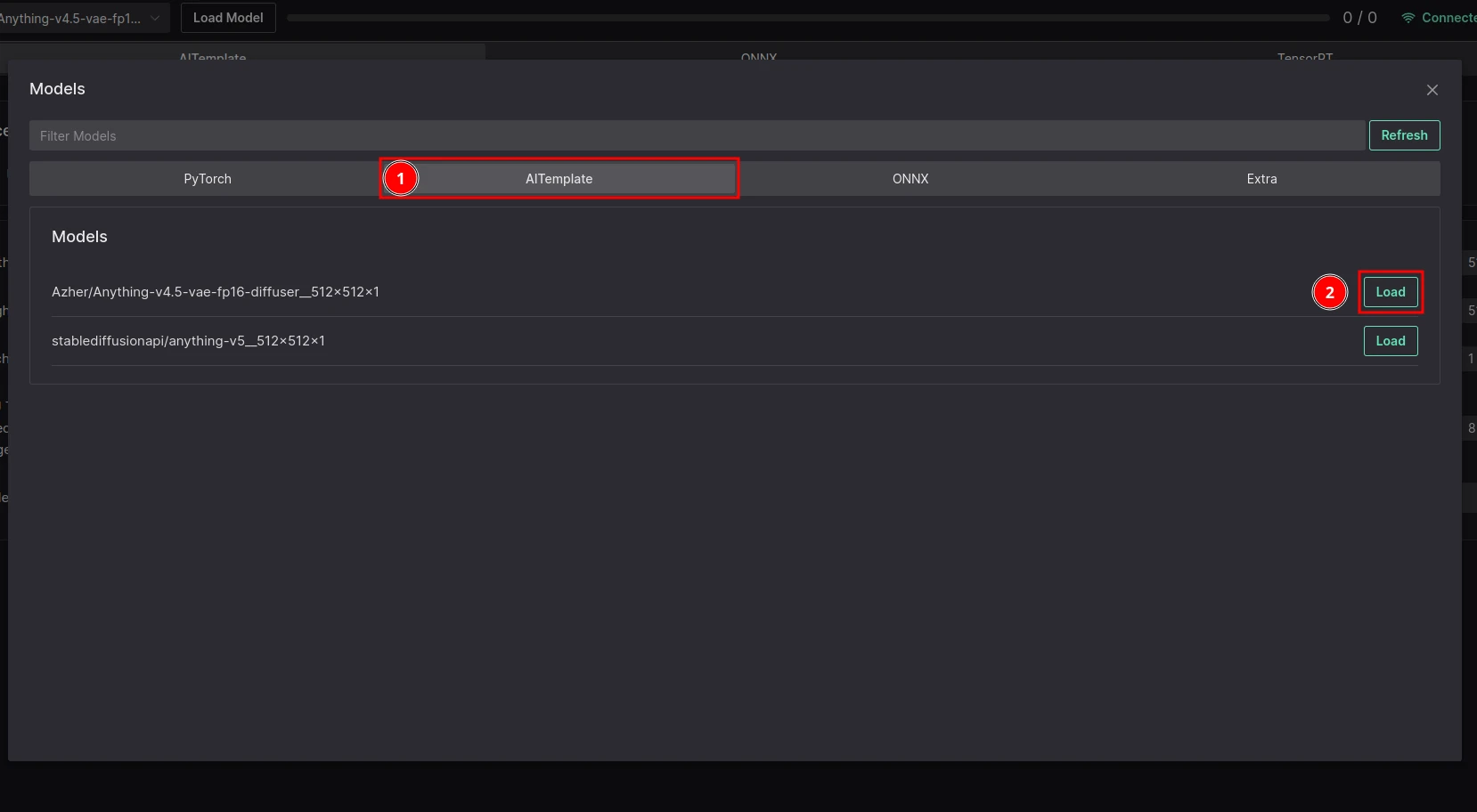Click the Load Model button in top bar

click(228, 18)
